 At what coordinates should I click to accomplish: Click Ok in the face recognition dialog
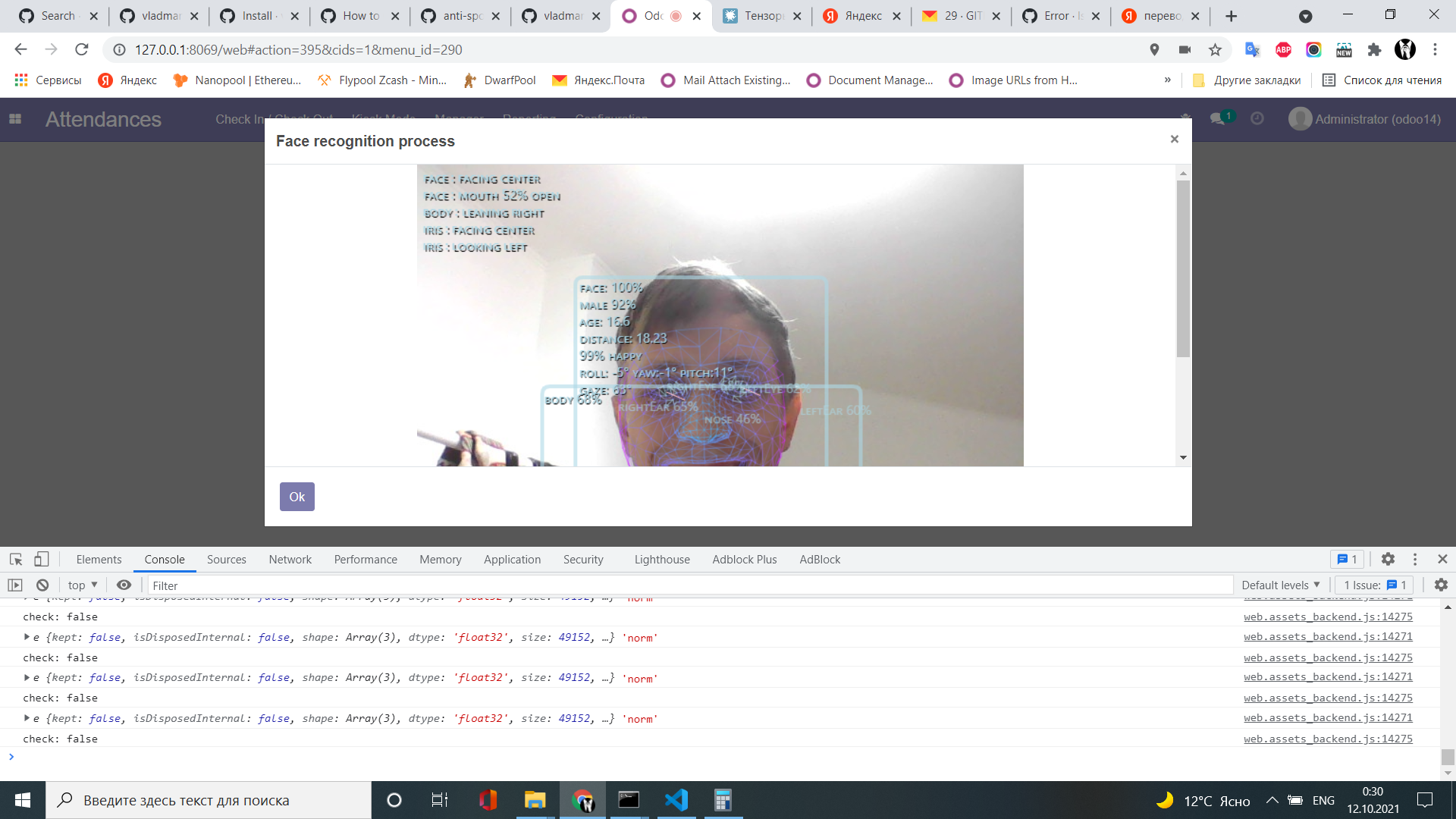(x=297, y=496)
